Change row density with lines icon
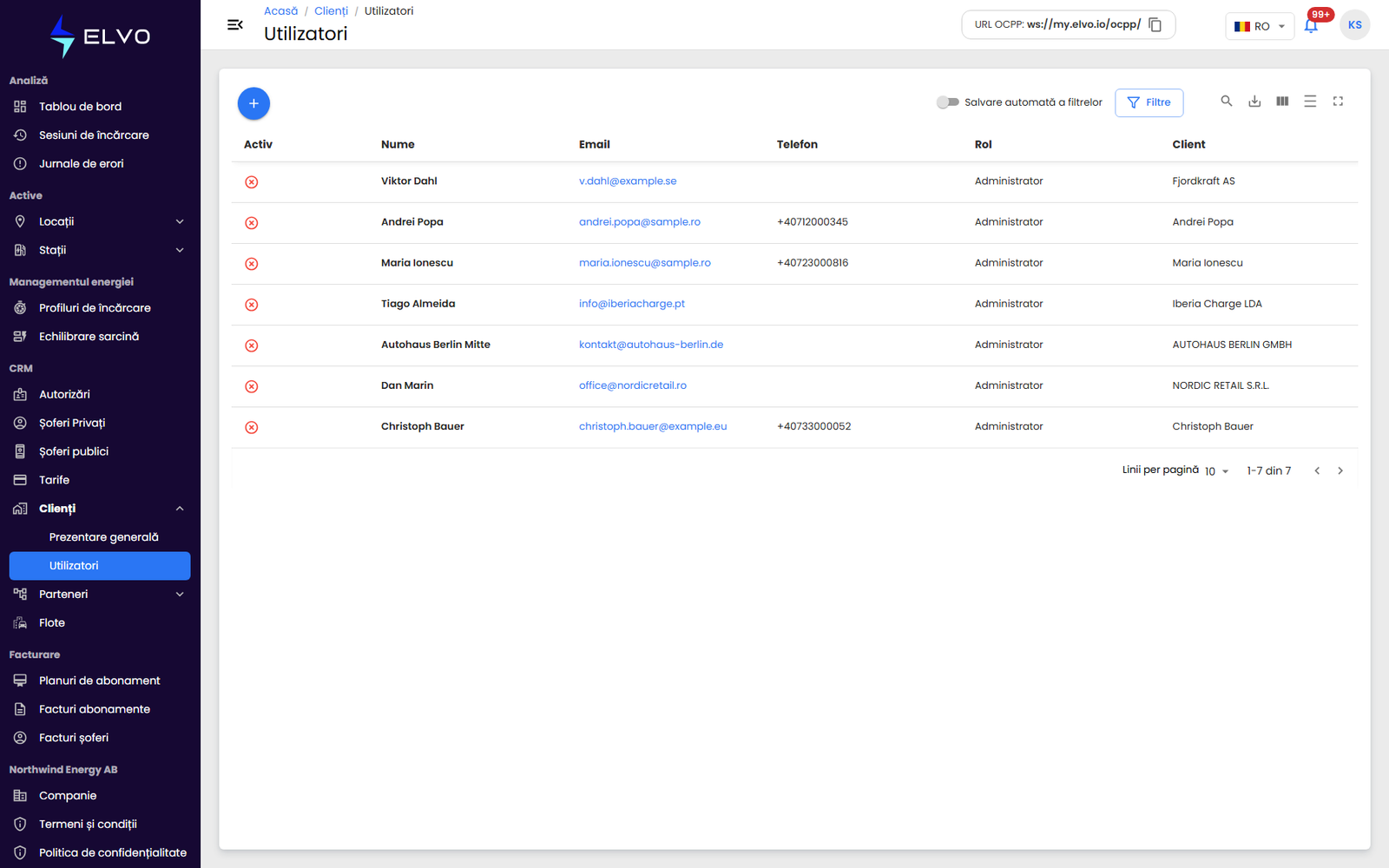This screenshot has height=868, width=1389. 1310,102
